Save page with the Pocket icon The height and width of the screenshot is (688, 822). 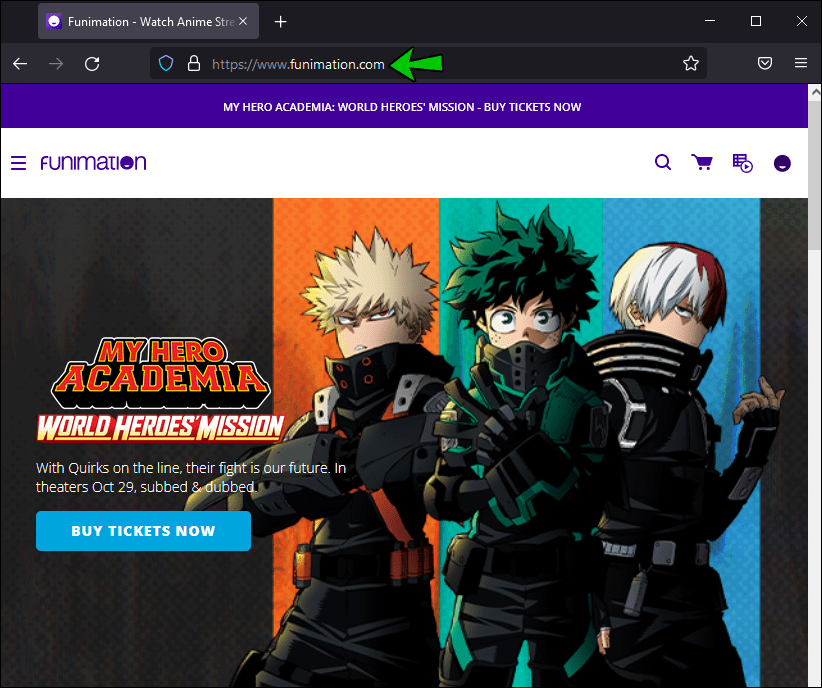pos(765,63)
